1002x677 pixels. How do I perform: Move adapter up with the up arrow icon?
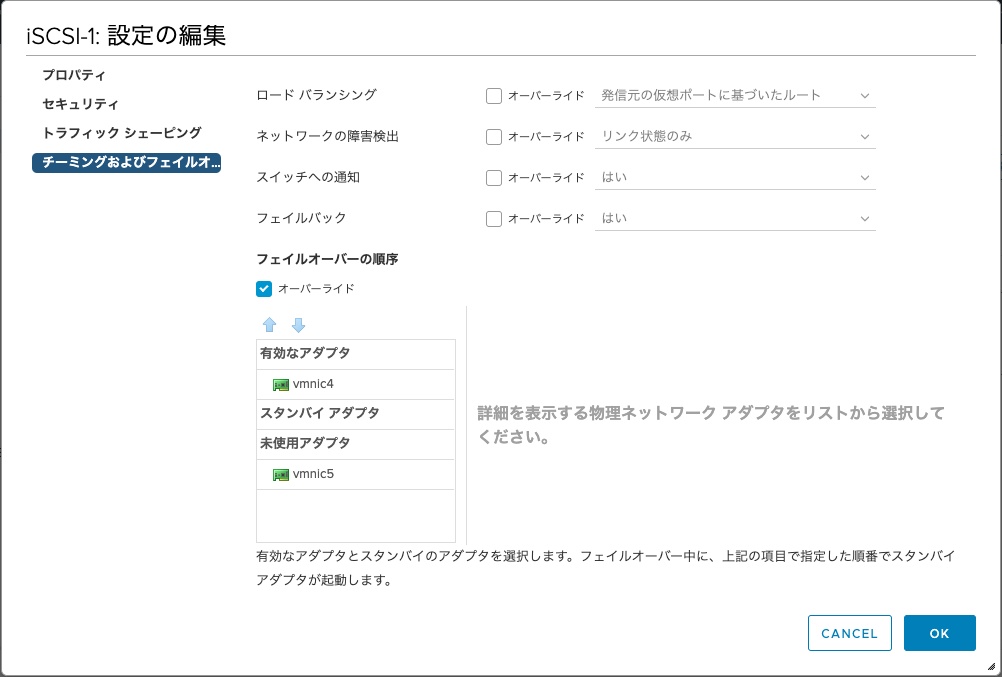[270, 325]
